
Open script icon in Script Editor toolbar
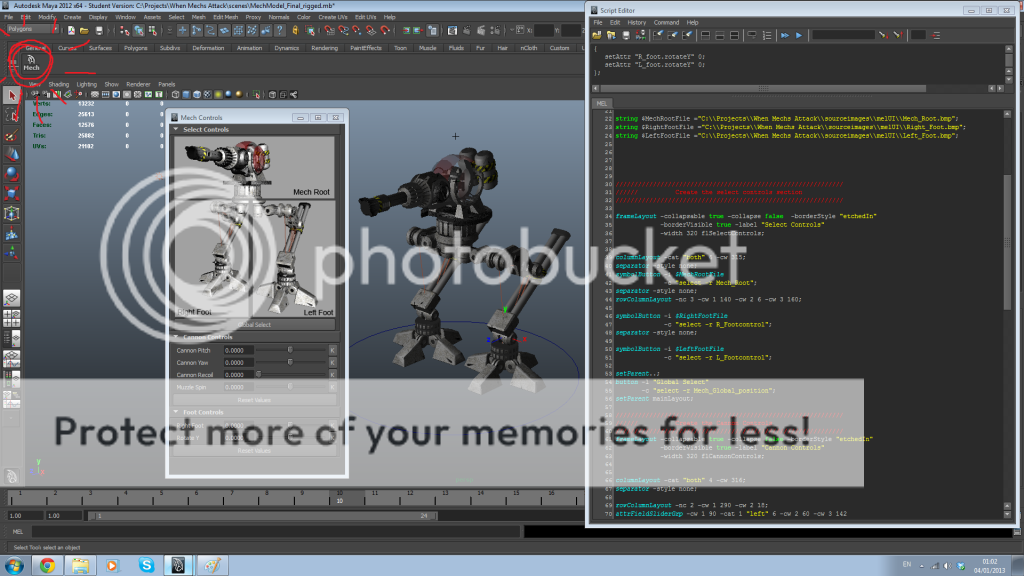pos(598,35)
